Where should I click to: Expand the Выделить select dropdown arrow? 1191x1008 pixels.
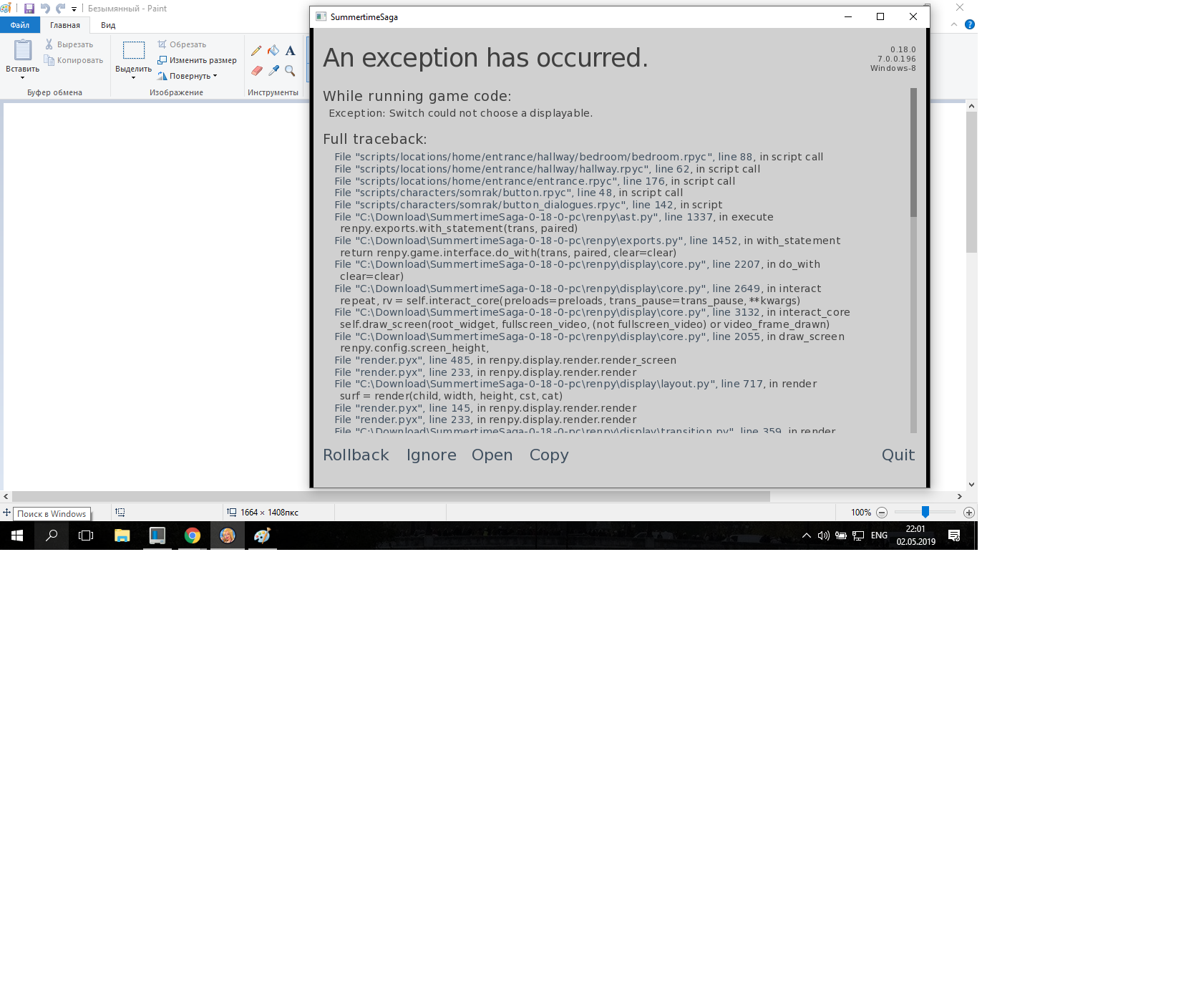click(133, 77)
